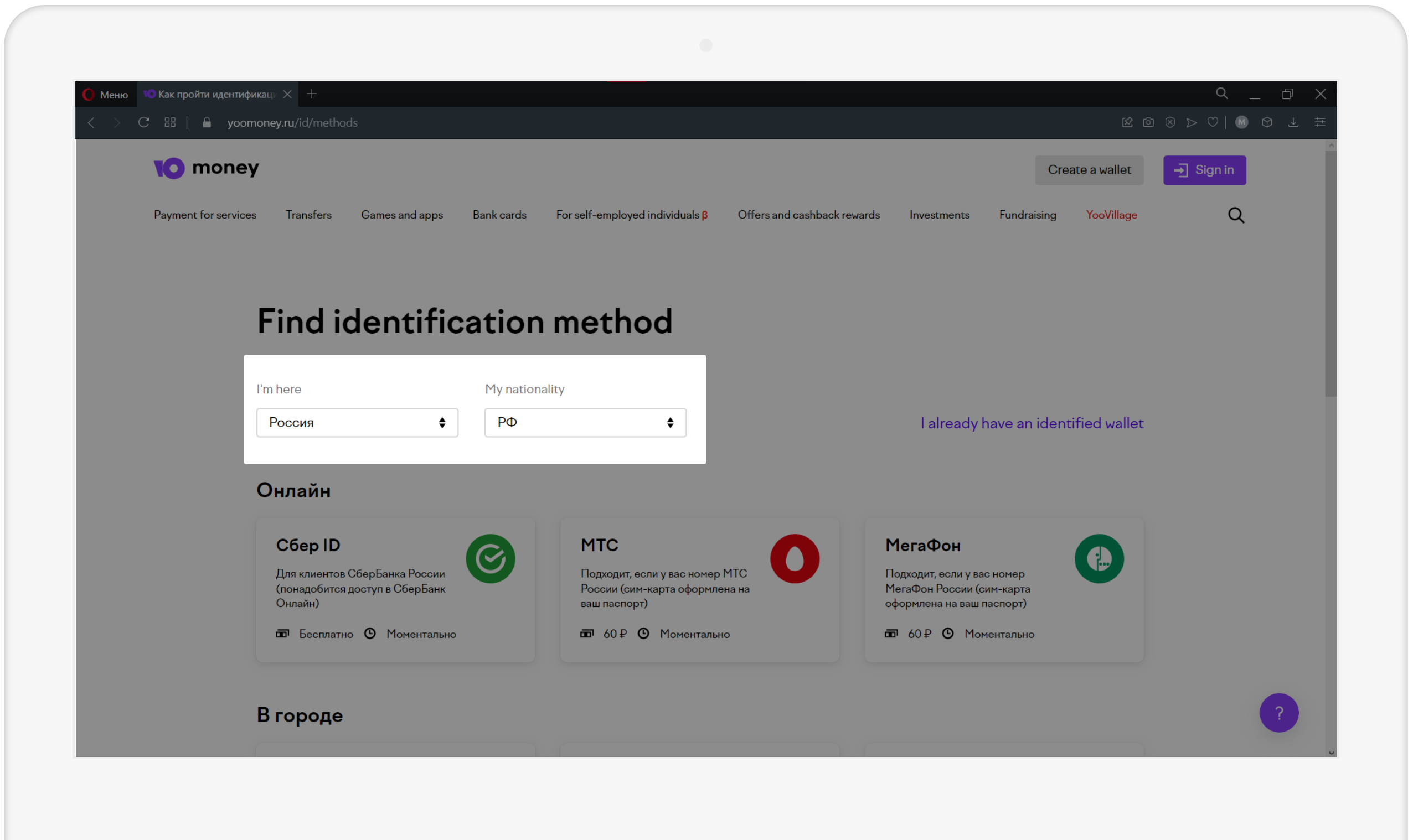This screenshot has height=840, width=1413.
Task: Click the site search magnifier near YooVillage
Action: [1236, 215]
